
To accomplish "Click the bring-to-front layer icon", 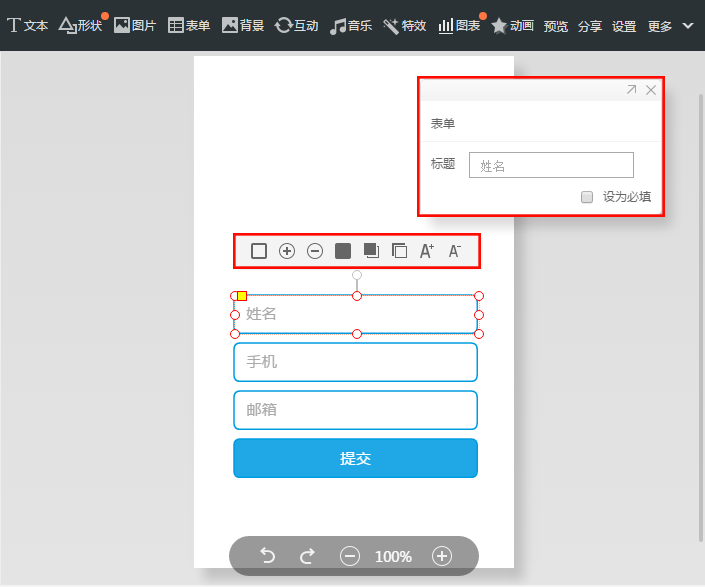I will point(371,251).
